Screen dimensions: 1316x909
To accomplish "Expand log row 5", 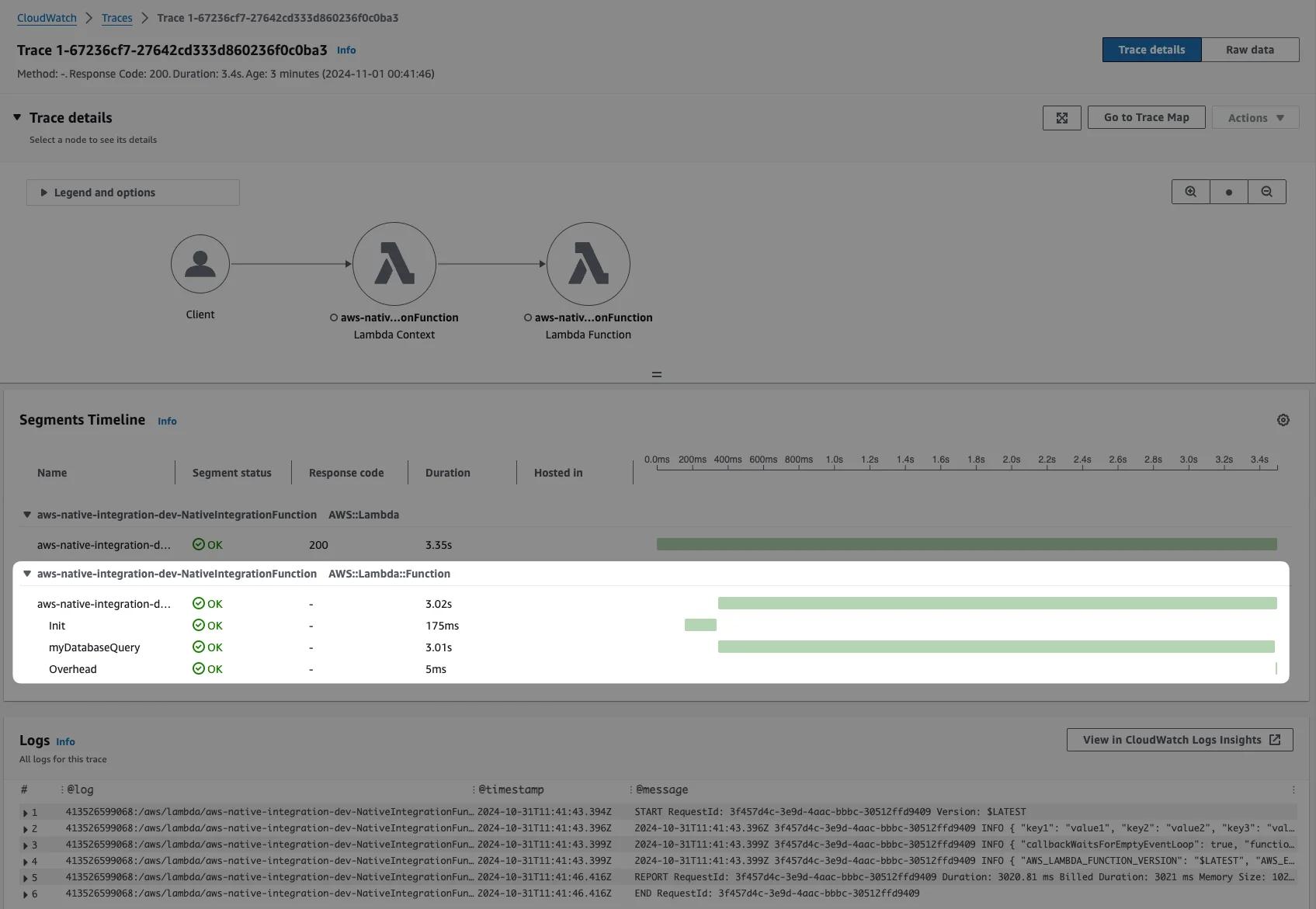I will tap(26, 878).
